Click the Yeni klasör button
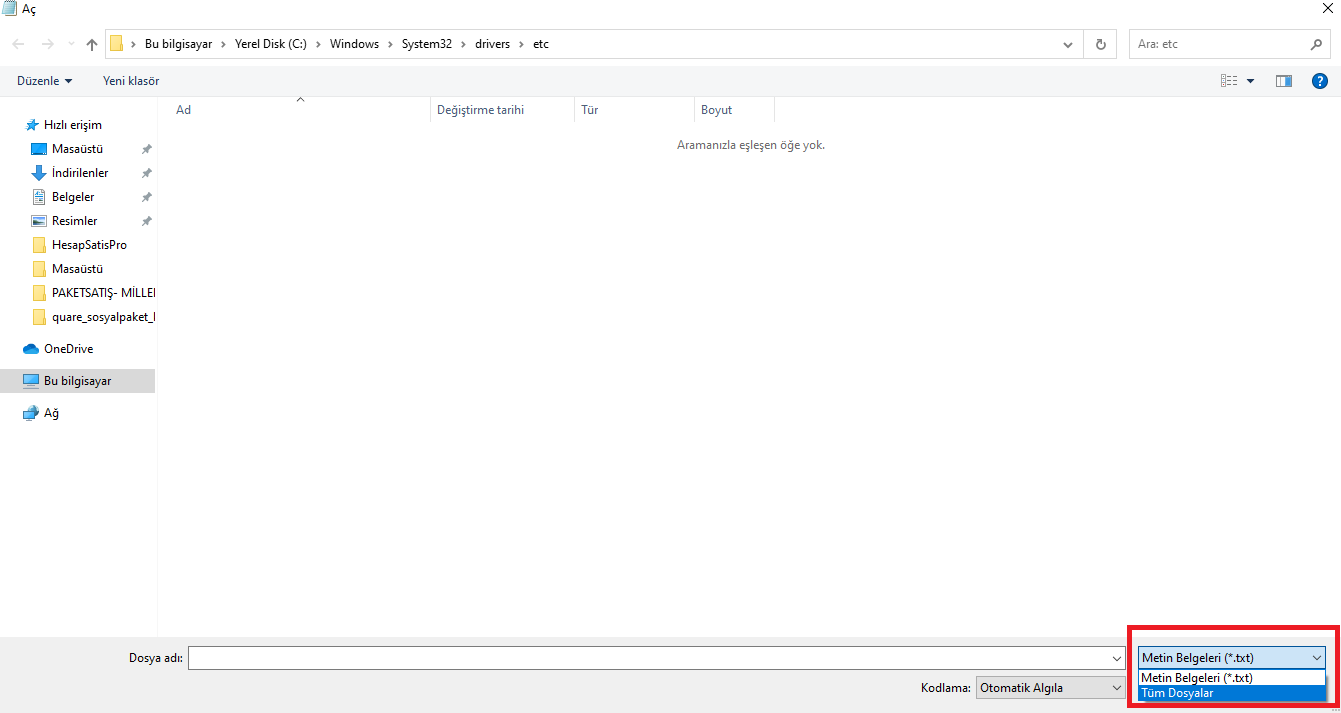Viewport: 1341px width, 713px height. coord(131,81)
